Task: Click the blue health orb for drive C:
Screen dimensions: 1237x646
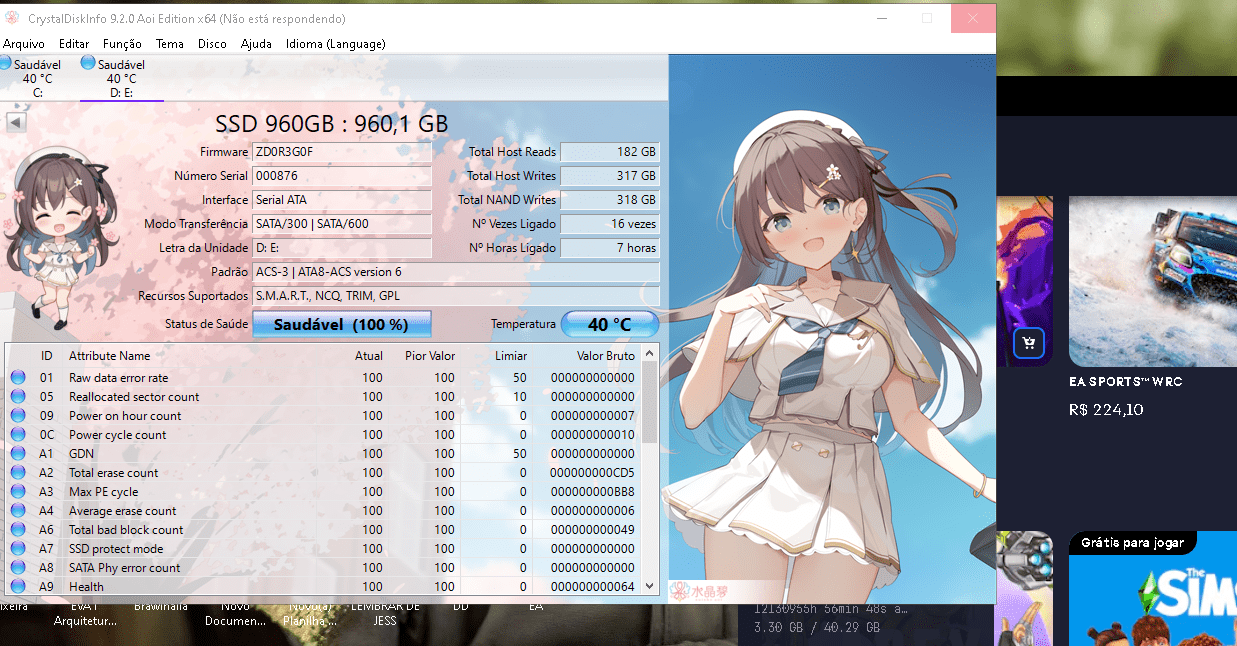Action: click(5, 64)
